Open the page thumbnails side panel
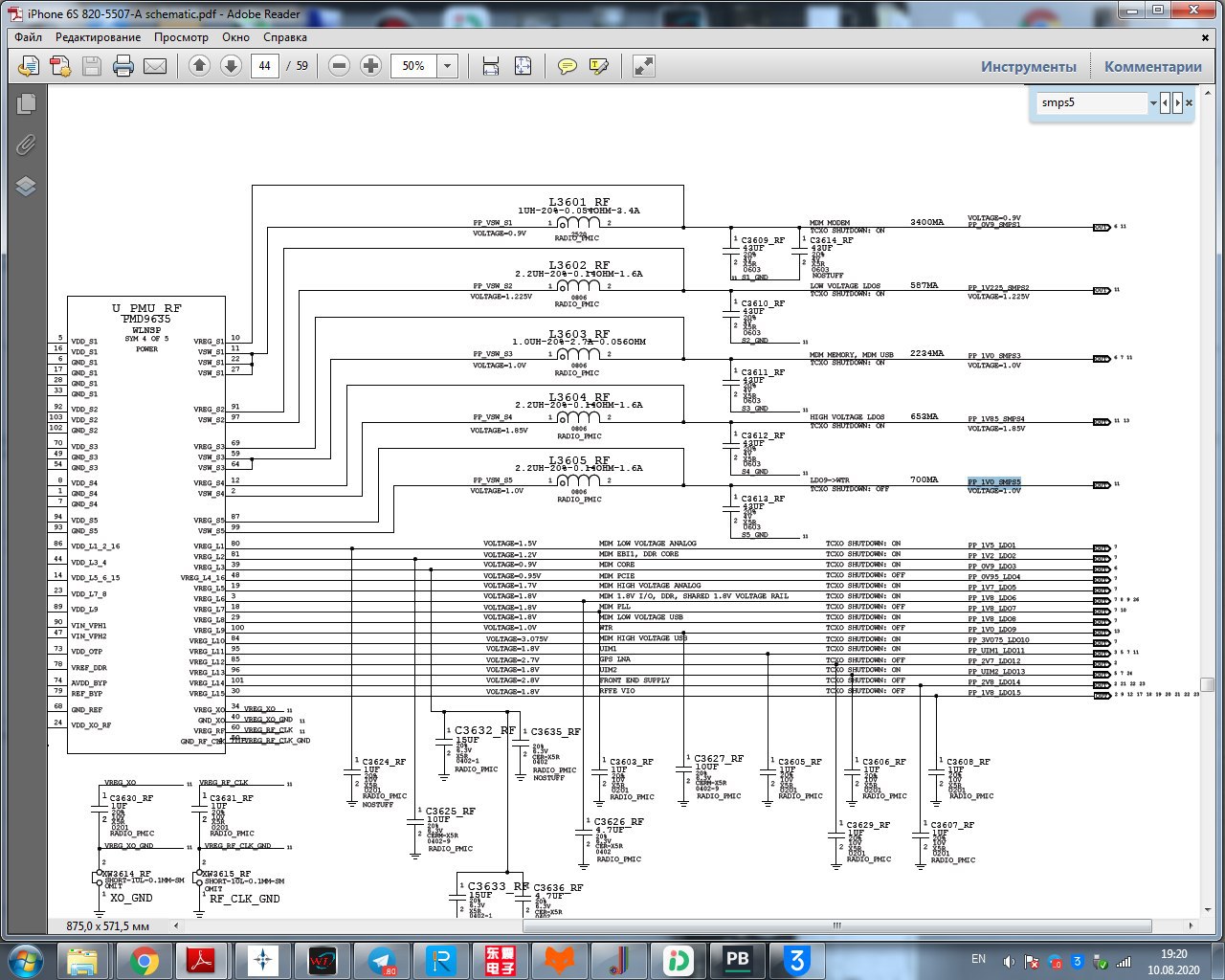This screenshot has width=1225, height=980. pos(26,103)
